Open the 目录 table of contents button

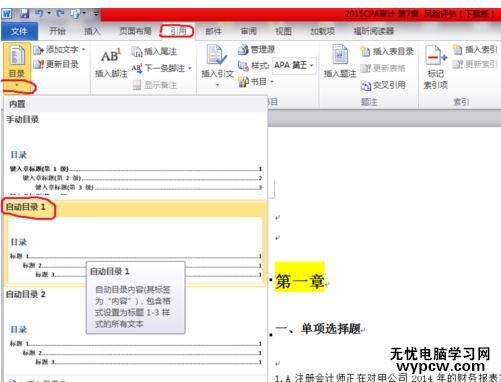[x=17, y=62]
